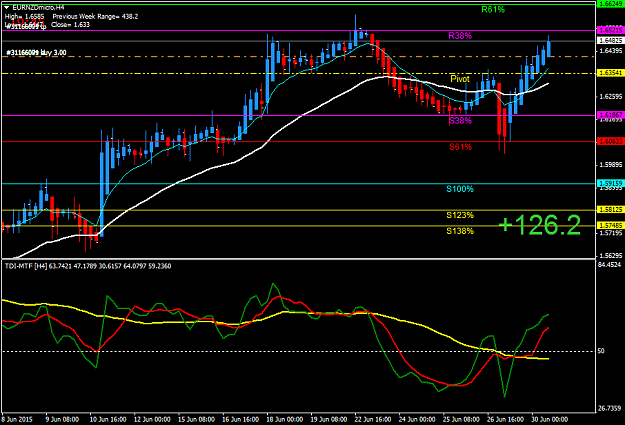This screenshot has height=425, width=625.
Task: Click the S138% level label
Action: click(x=460, y=231)
